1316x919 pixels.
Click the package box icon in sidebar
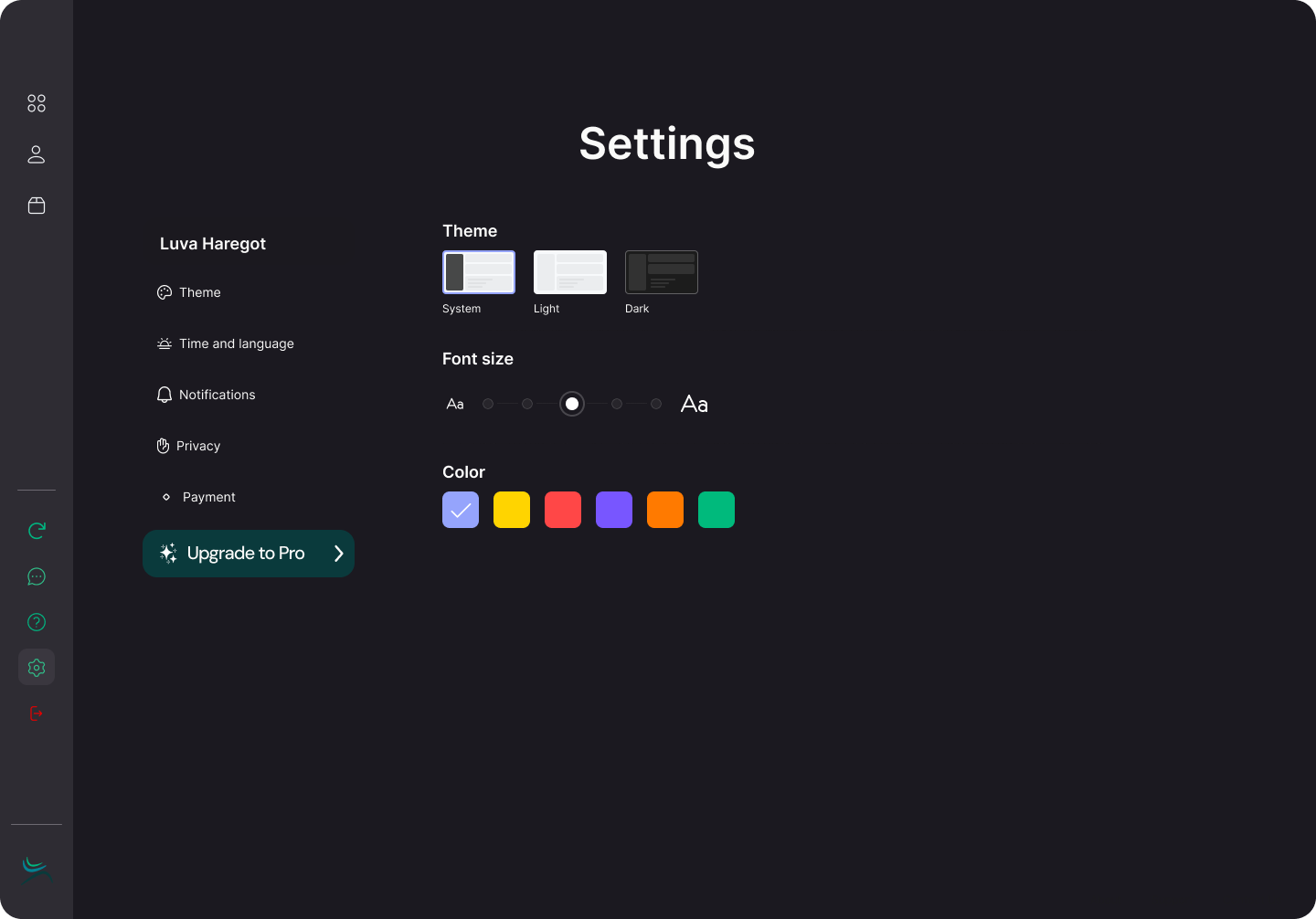pos(37,206)
